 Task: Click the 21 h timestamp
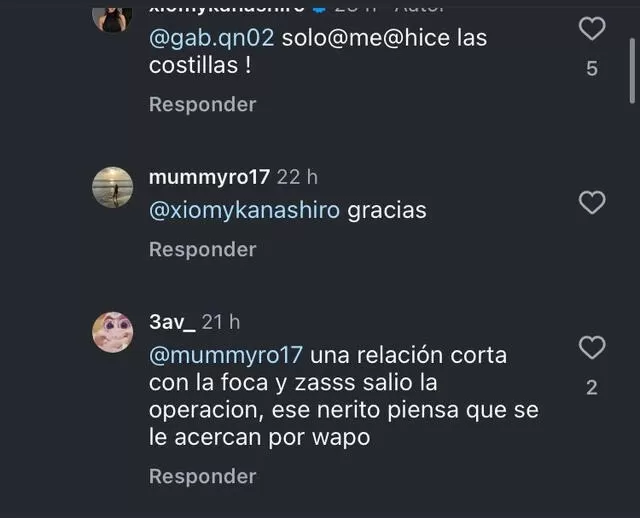click(221, 322)
